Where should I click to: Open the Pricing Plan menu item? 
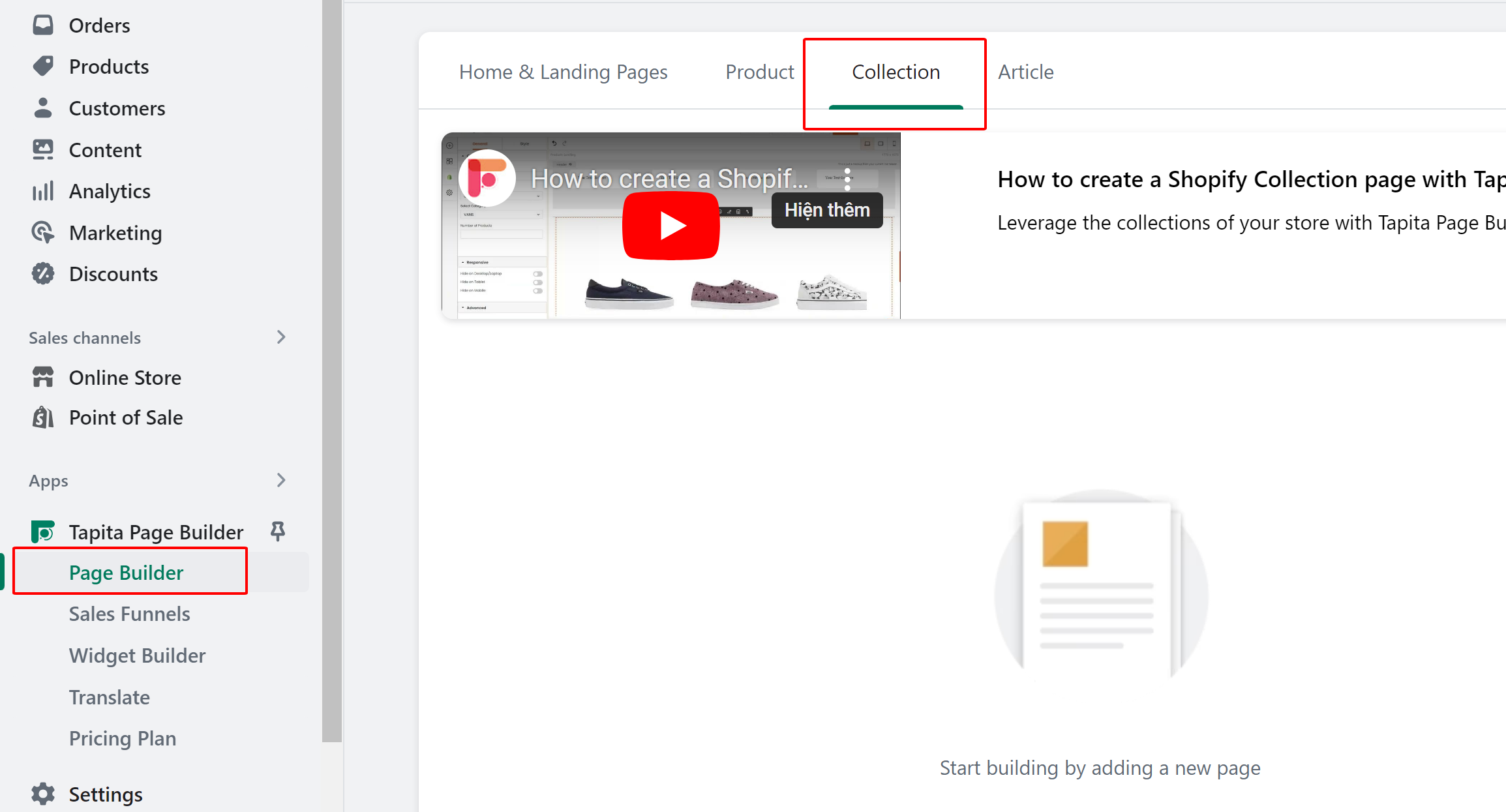pos(123,738)
